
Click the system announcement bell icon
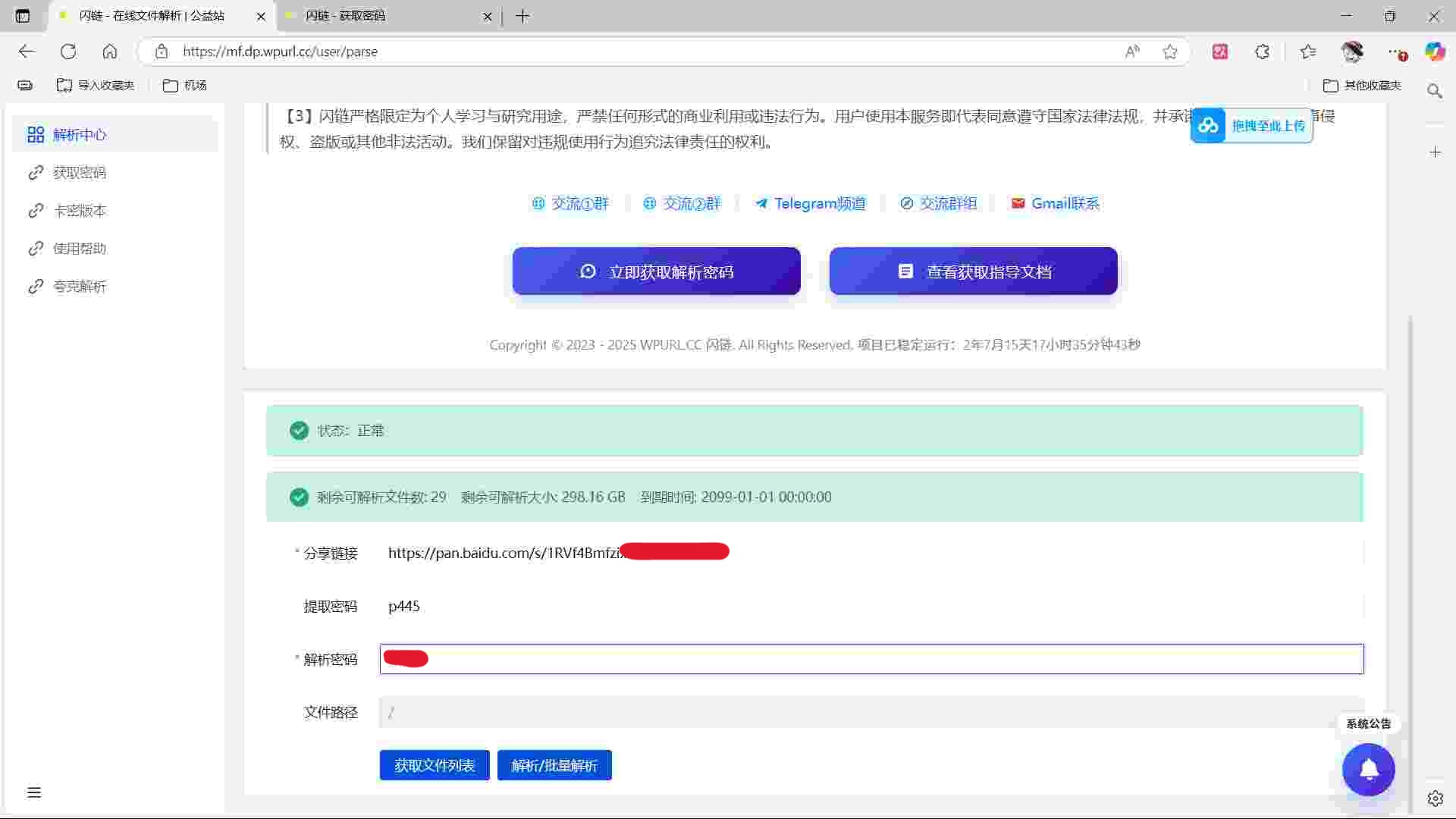(1368, 769)
